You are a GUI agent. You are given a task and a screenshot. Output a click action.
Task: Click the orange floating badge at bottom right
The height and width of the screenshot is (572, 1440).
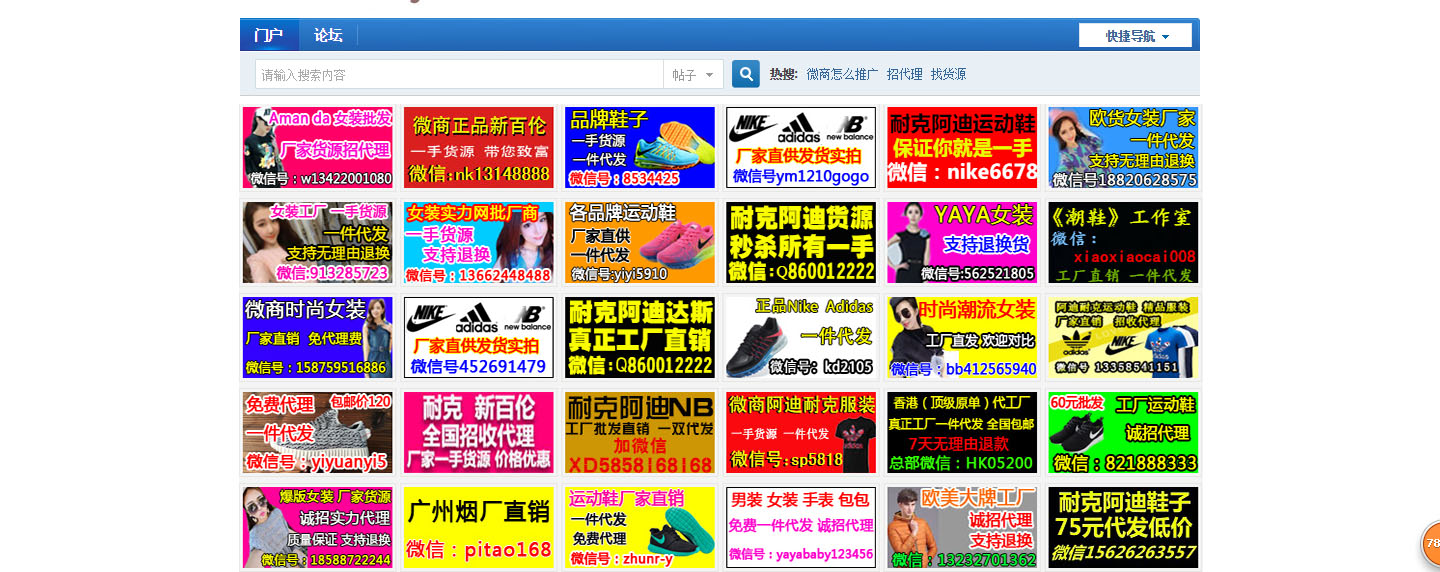coord(1431,545)
